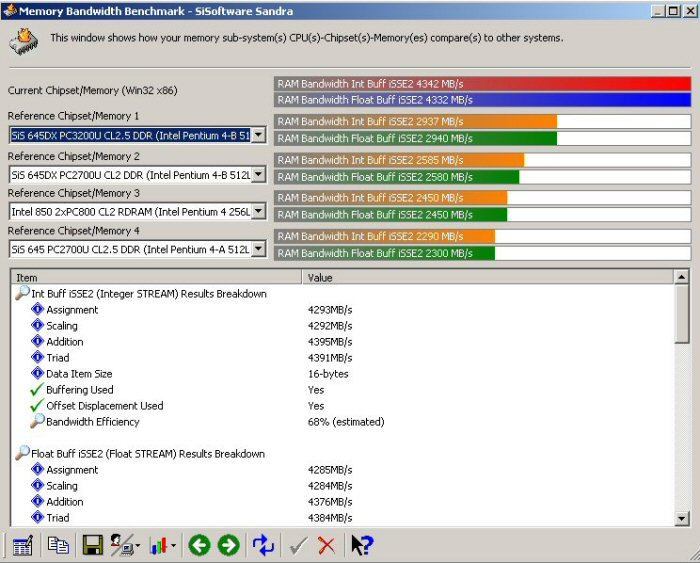Select the '16-bytes' value
Image resolution: width=700 pixels, height=563 pixels.
click(x=328, y=373)
